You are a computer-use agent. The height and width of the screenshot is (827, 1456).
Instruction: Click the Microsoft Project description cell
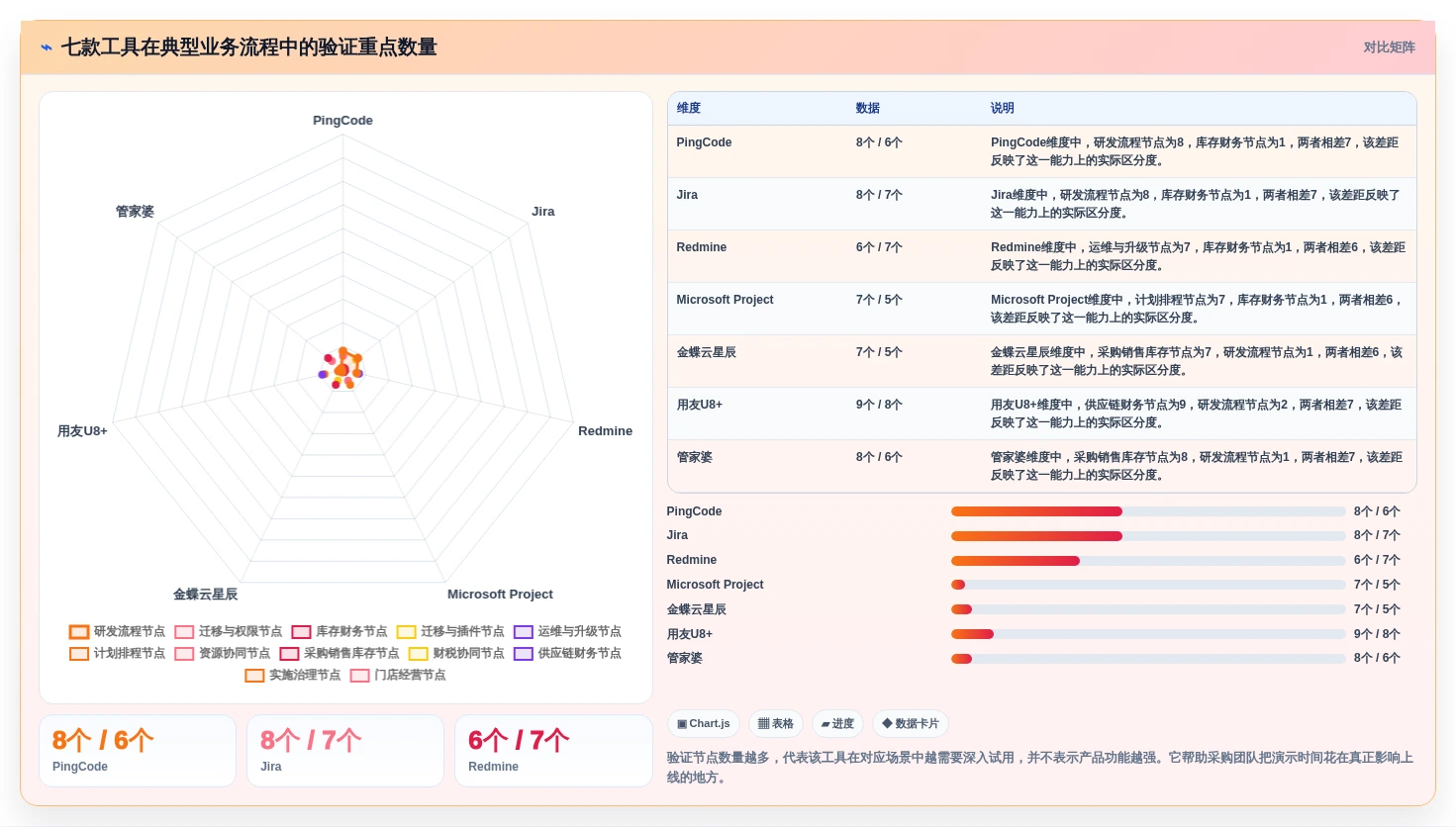click(1198, 309)
